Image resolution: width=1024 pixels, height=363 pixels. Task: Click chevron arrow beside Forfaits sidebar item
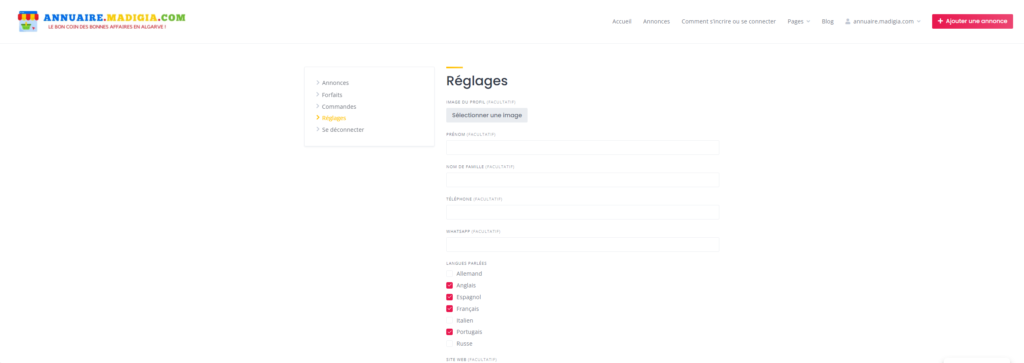tap(317, 95)
